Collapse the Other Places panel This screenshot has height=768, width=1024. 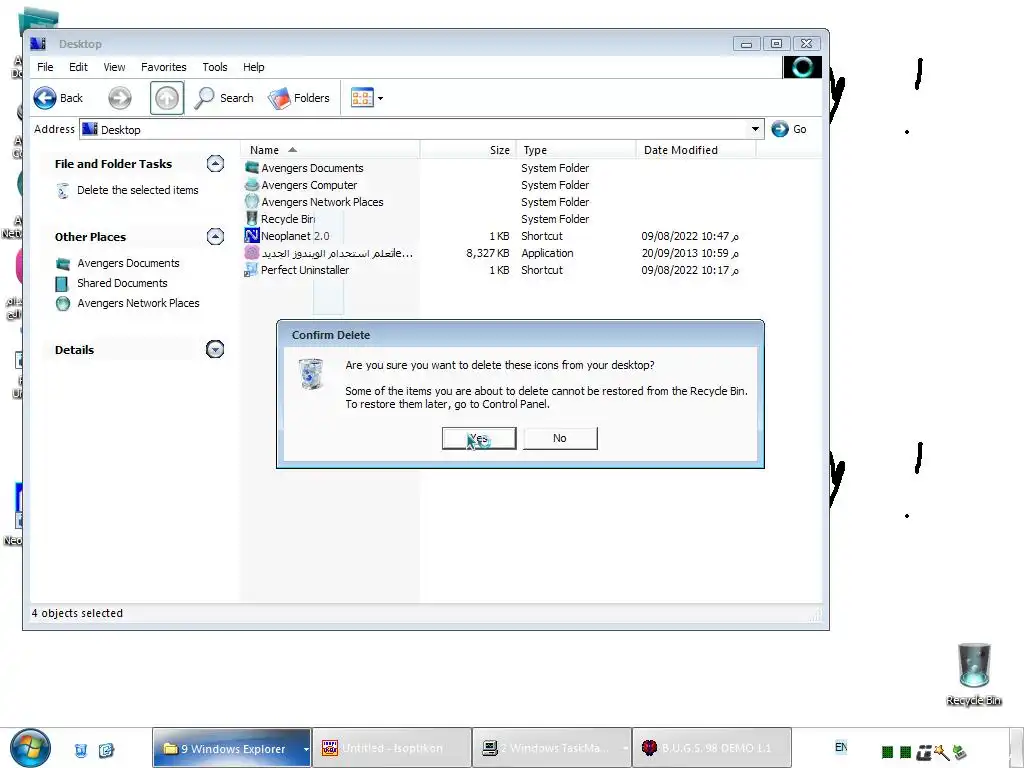(215, 236)
